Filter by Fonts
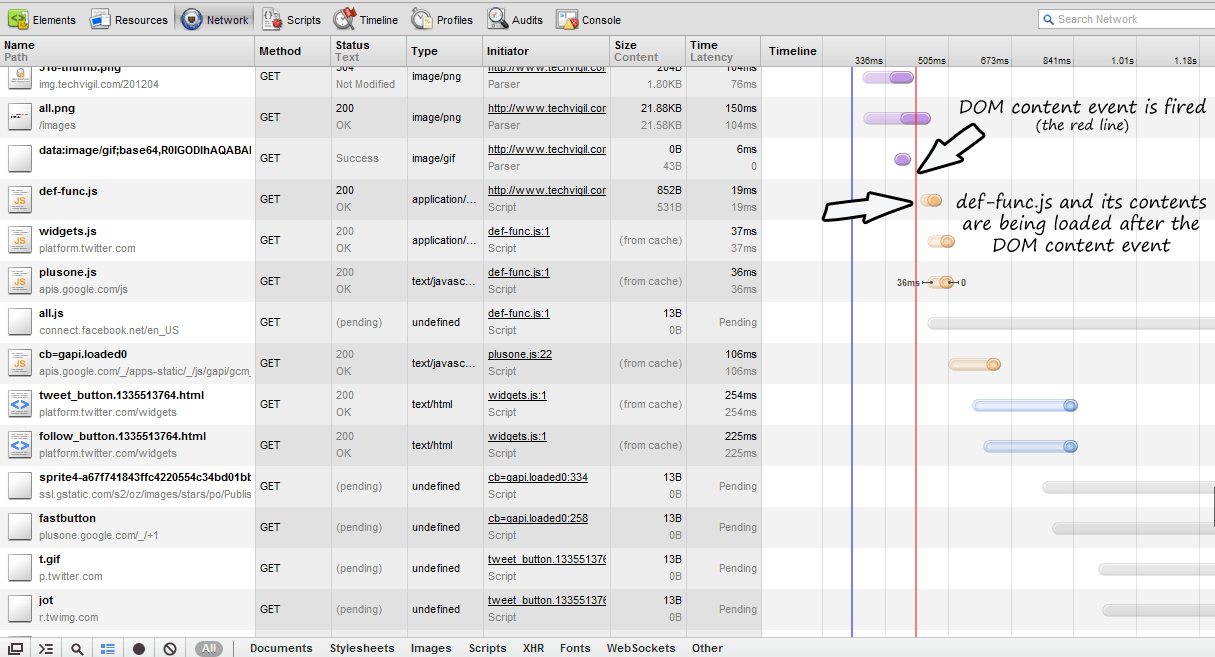Viewport: 1215px width, 657px height. click(575, 648)
